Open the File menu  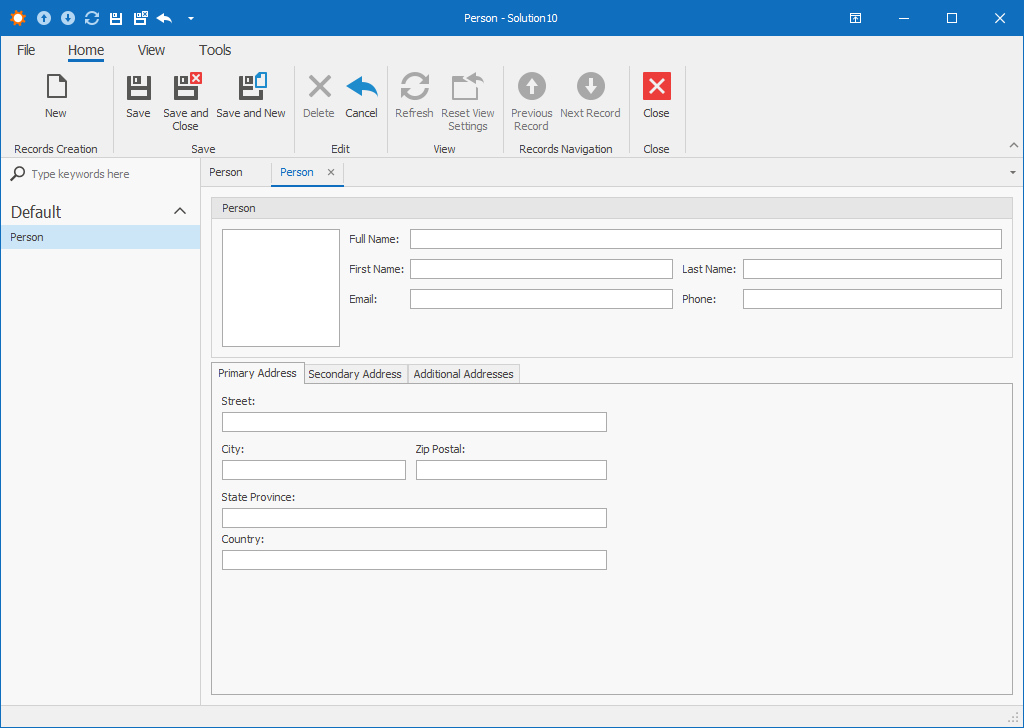click(x=26, y=50)
